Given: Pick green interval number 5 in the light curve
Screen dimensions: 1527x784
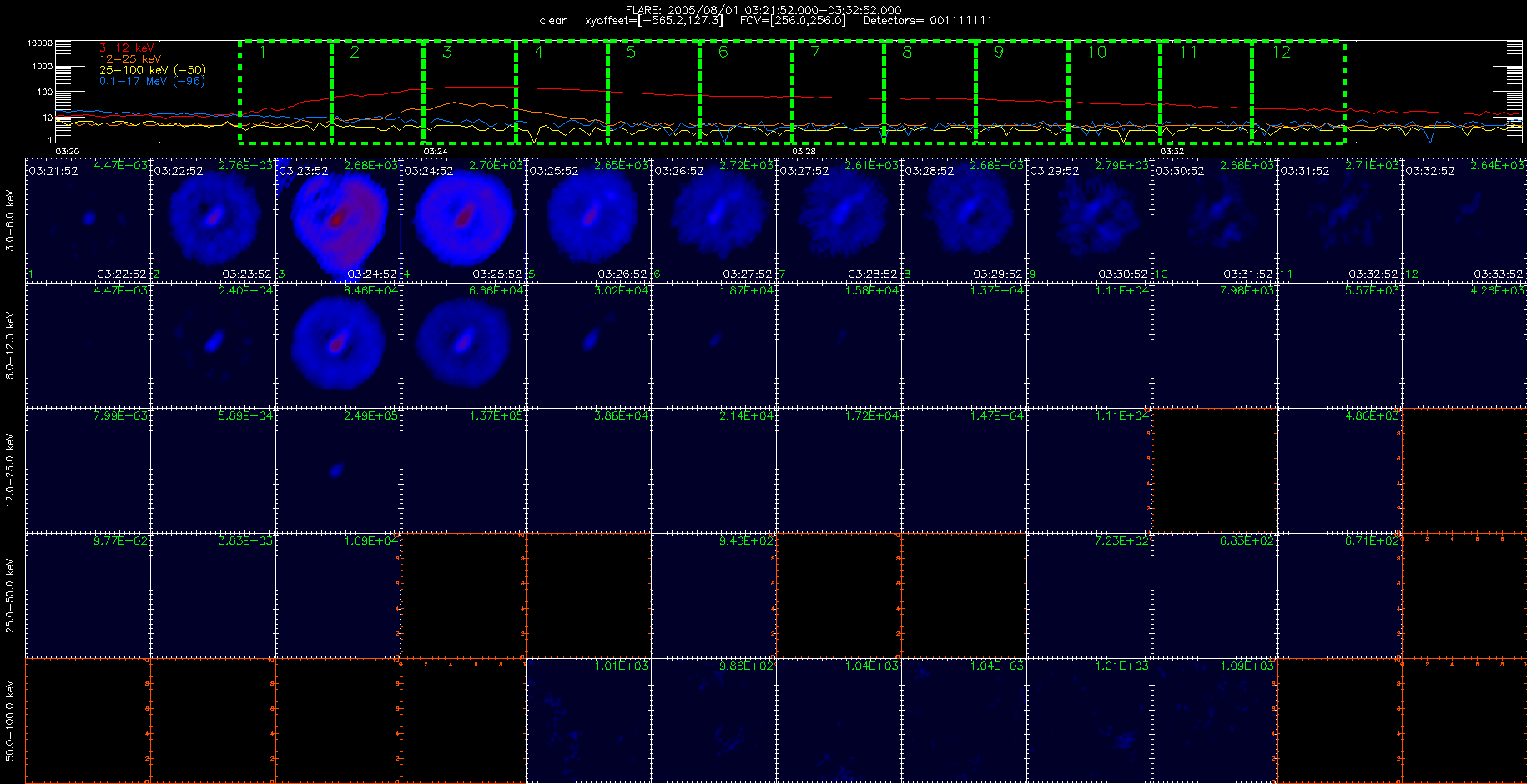Looking at the screenshot, I should (x=653, y=92).
